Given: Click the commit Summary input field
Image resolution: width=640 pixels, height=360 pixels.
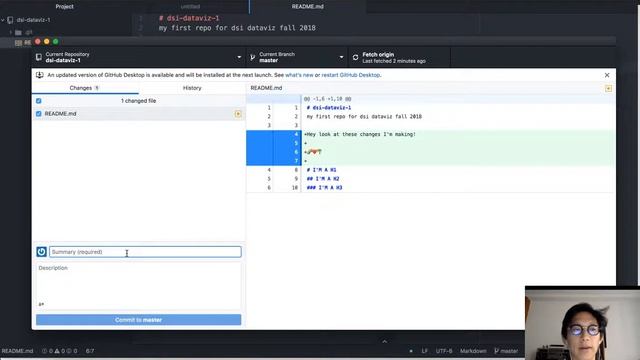Looking at the screenshot, I should 145,252.
